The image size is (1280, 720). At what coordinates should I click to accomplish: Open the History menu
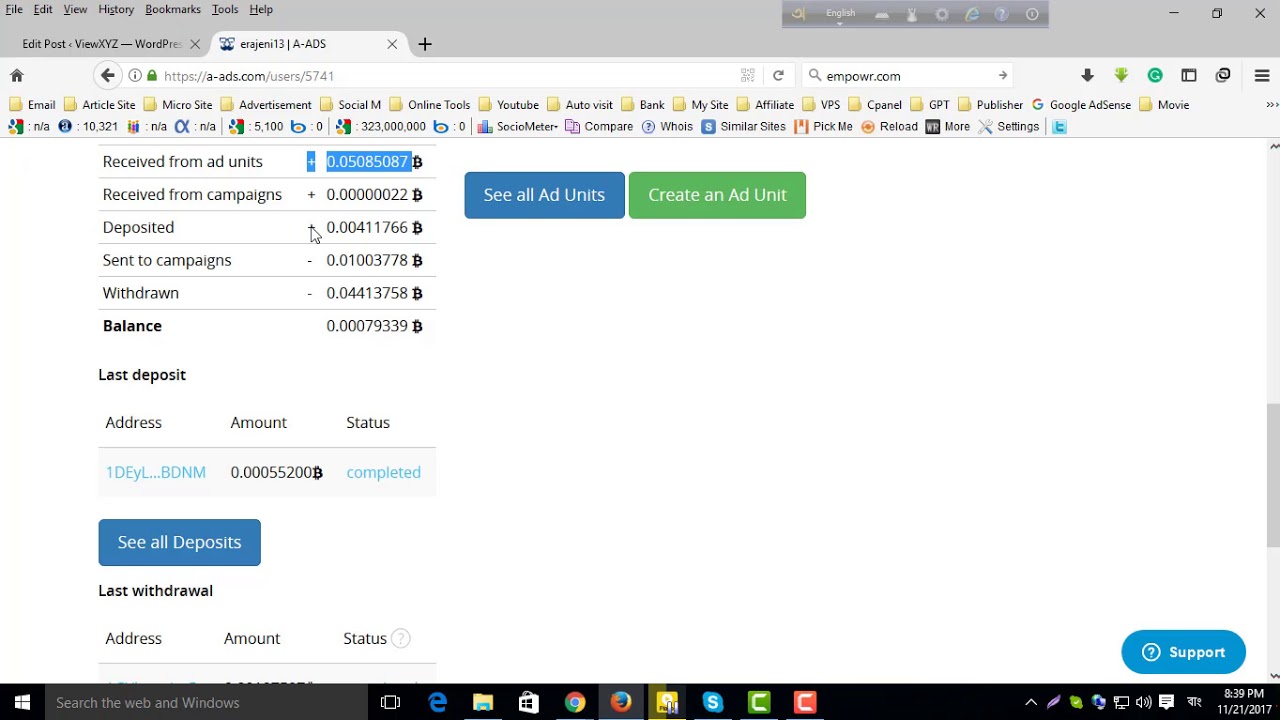click(116, 9)
